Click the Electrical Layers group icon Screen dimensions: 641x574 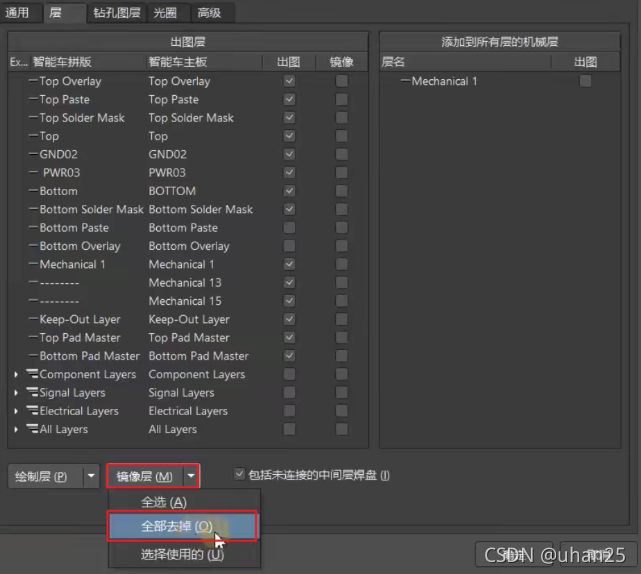(x=32, y=410)
